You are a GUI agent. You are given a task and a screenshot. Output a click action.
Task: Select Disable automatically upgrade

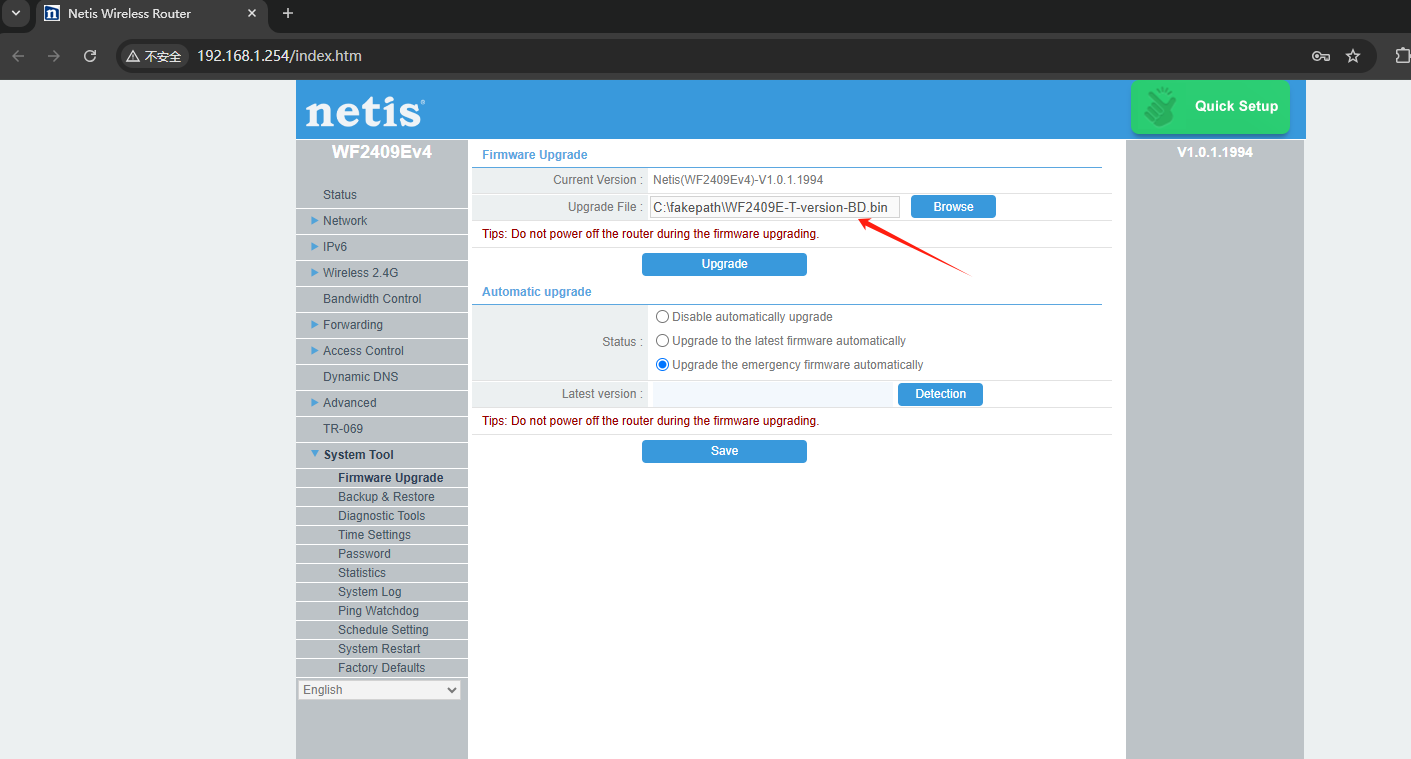[x=662, y=317]
